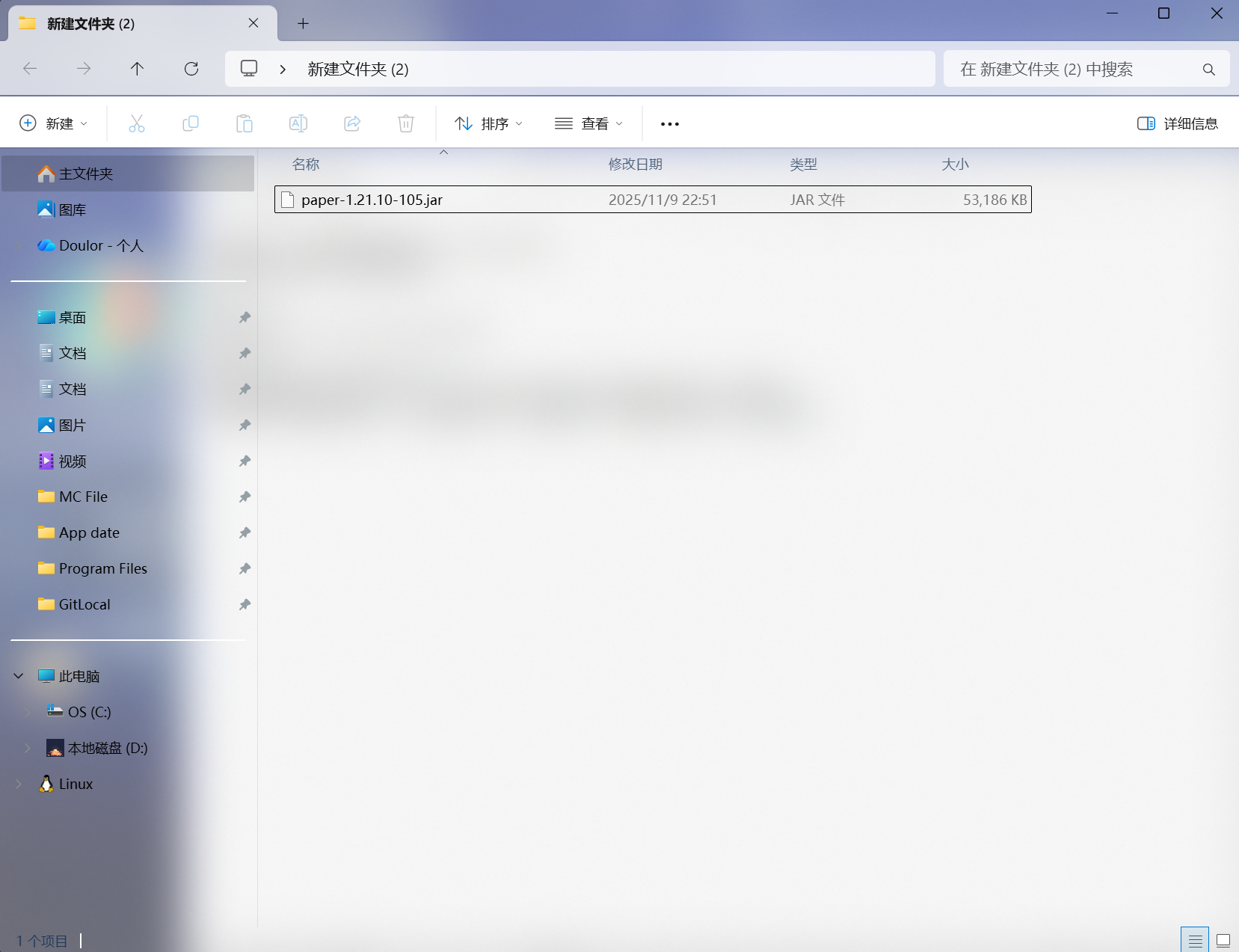Sort files by 修改日期 column header

pyautogui.click(x=635, y=164)
